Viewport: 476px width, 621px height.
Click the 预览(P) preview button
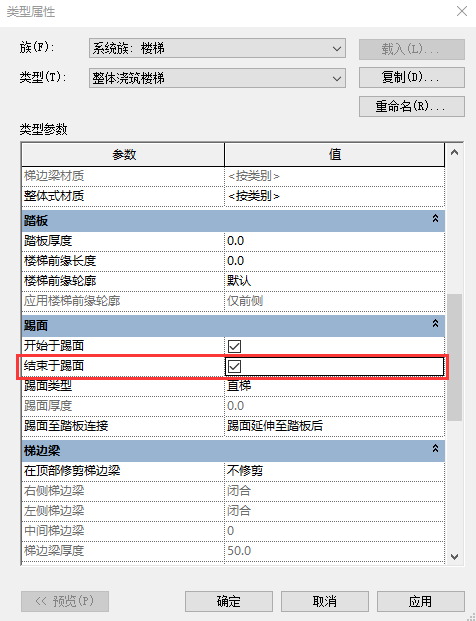coord(65,601)
